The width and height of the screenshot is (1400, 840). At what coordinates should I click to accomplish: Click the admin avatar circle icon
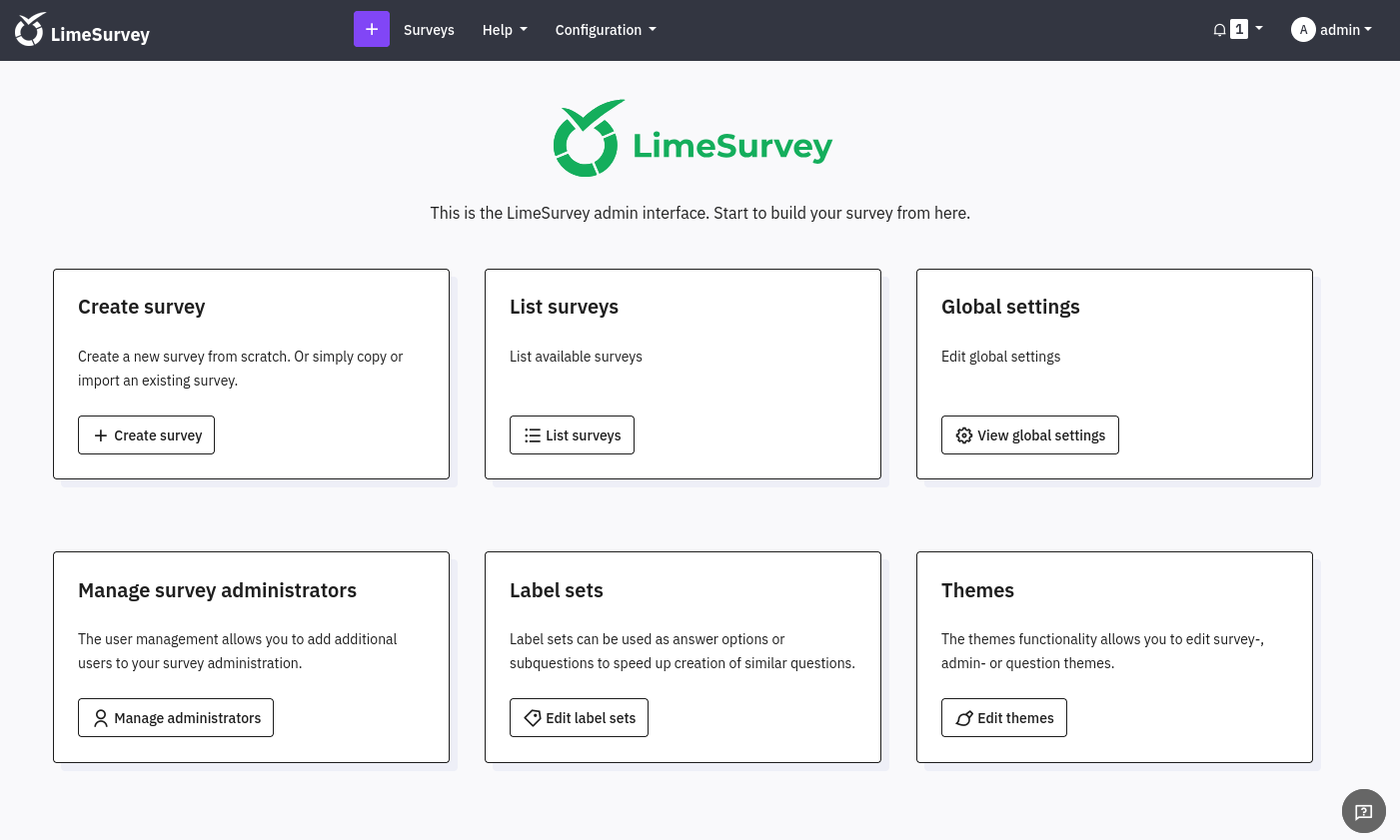coord(1303,30)
